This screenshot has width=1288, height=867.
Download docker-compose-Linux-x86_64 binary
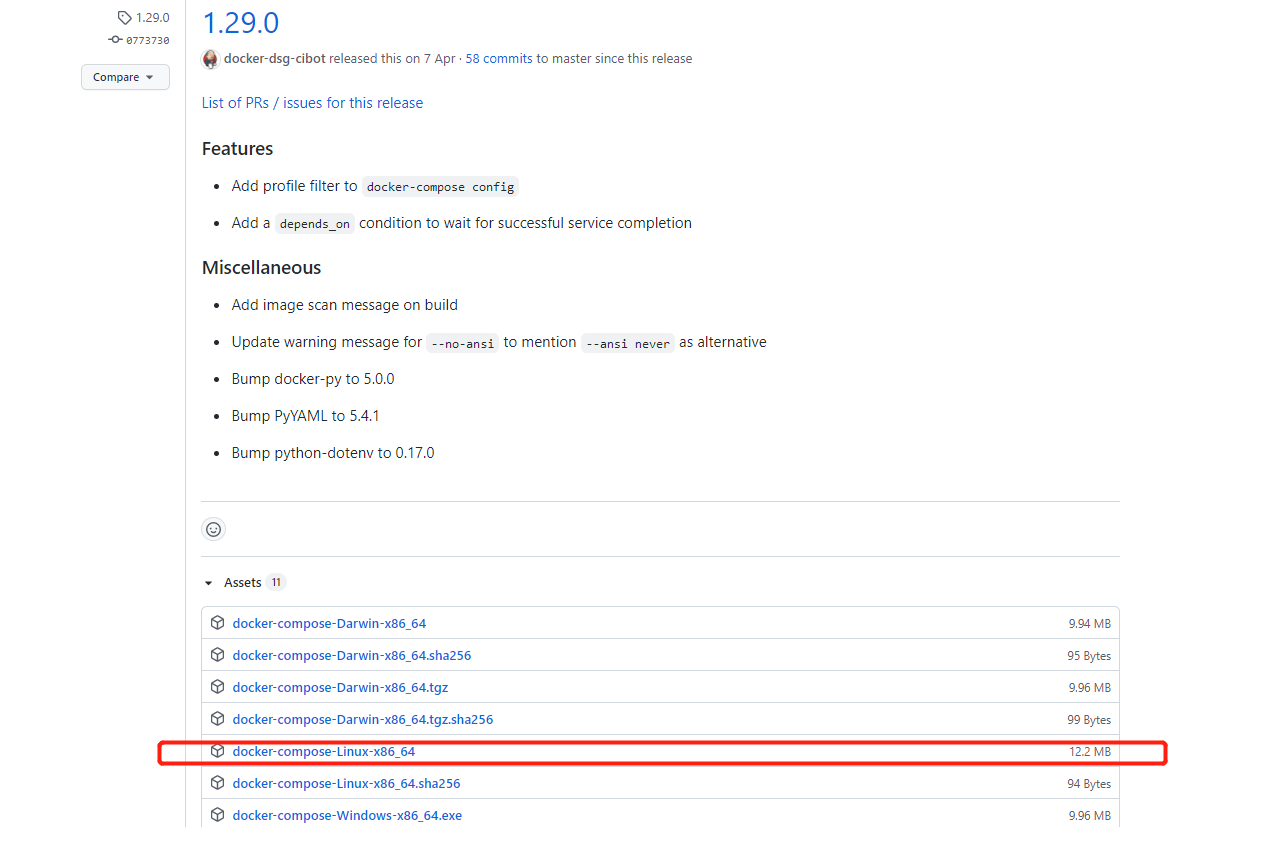click(323, 751)
